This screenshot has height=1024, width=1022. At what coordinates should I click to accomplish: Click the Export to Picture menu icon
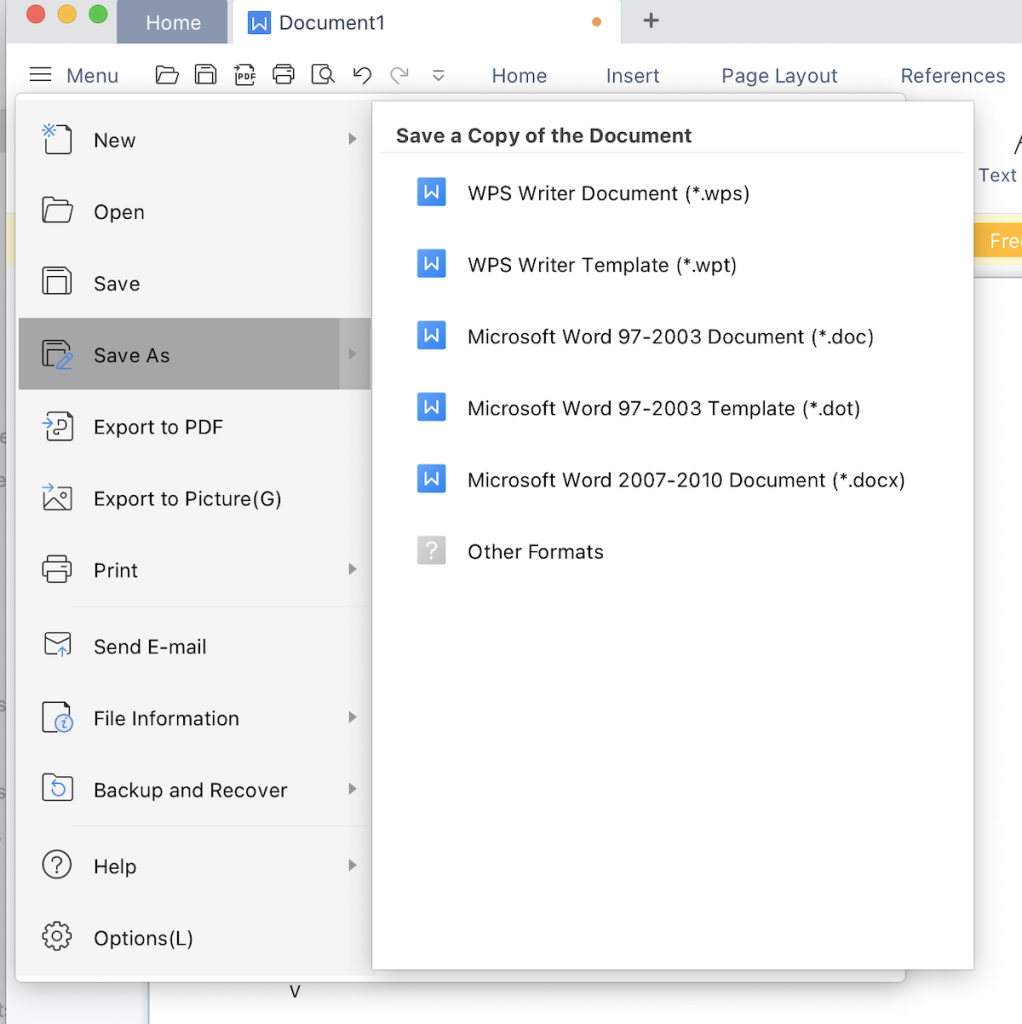(x=57, y=497)
